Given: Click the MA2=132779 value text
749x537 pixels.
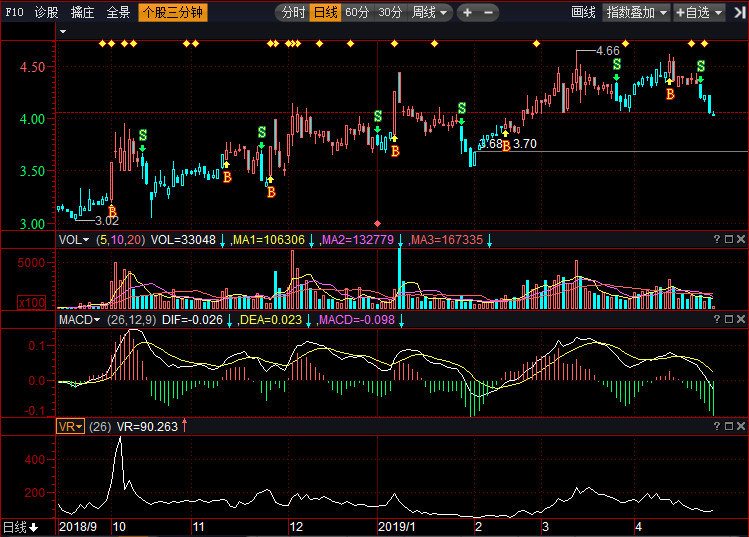Looking at the screenshot, I should coord(358,240).
